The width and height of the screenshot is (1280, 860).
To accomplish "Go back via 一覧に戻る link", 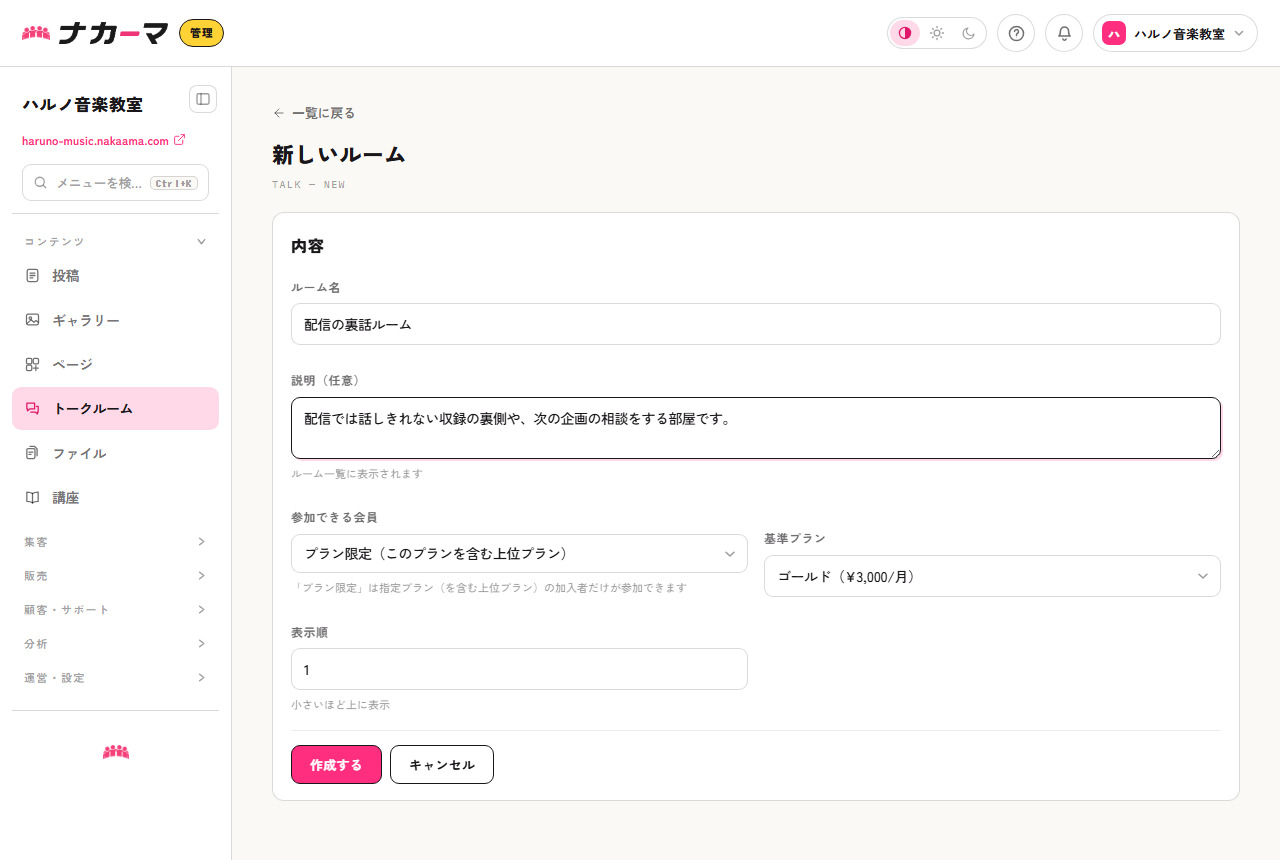I will pos(314,113).
